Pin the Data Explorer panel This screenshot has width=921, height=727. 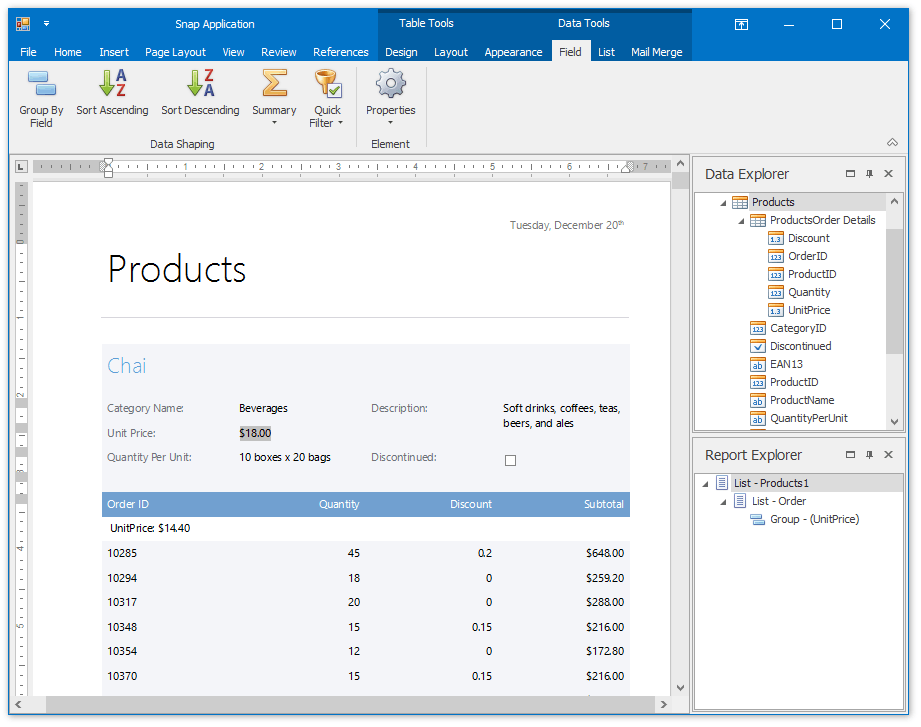click(869, 174)
